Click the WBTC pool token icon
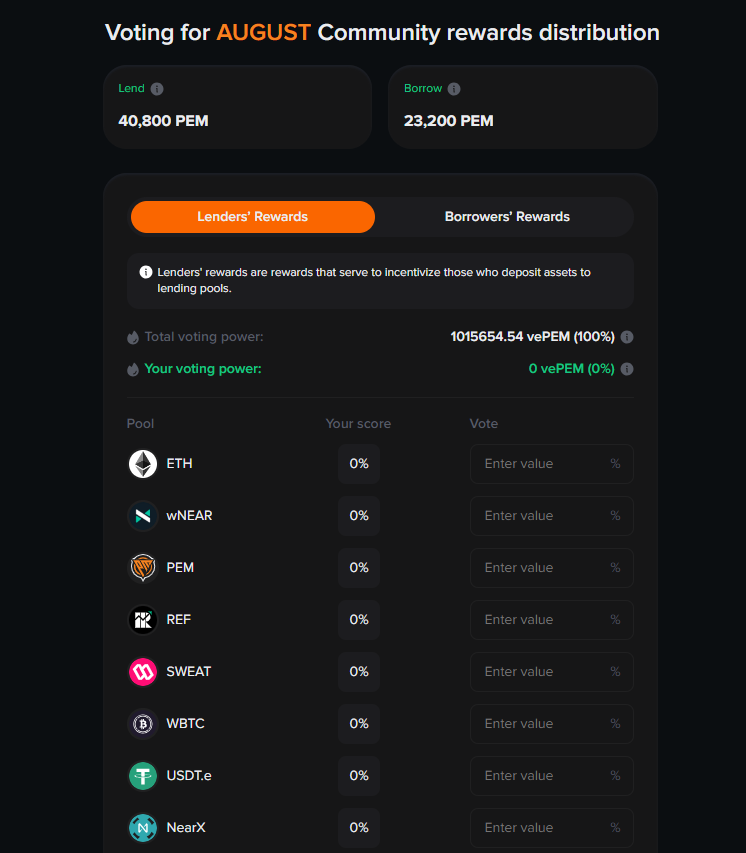Image resolution: width=746 pixels, height=853 pixels. pyautogui.click(x=143, y=724)
